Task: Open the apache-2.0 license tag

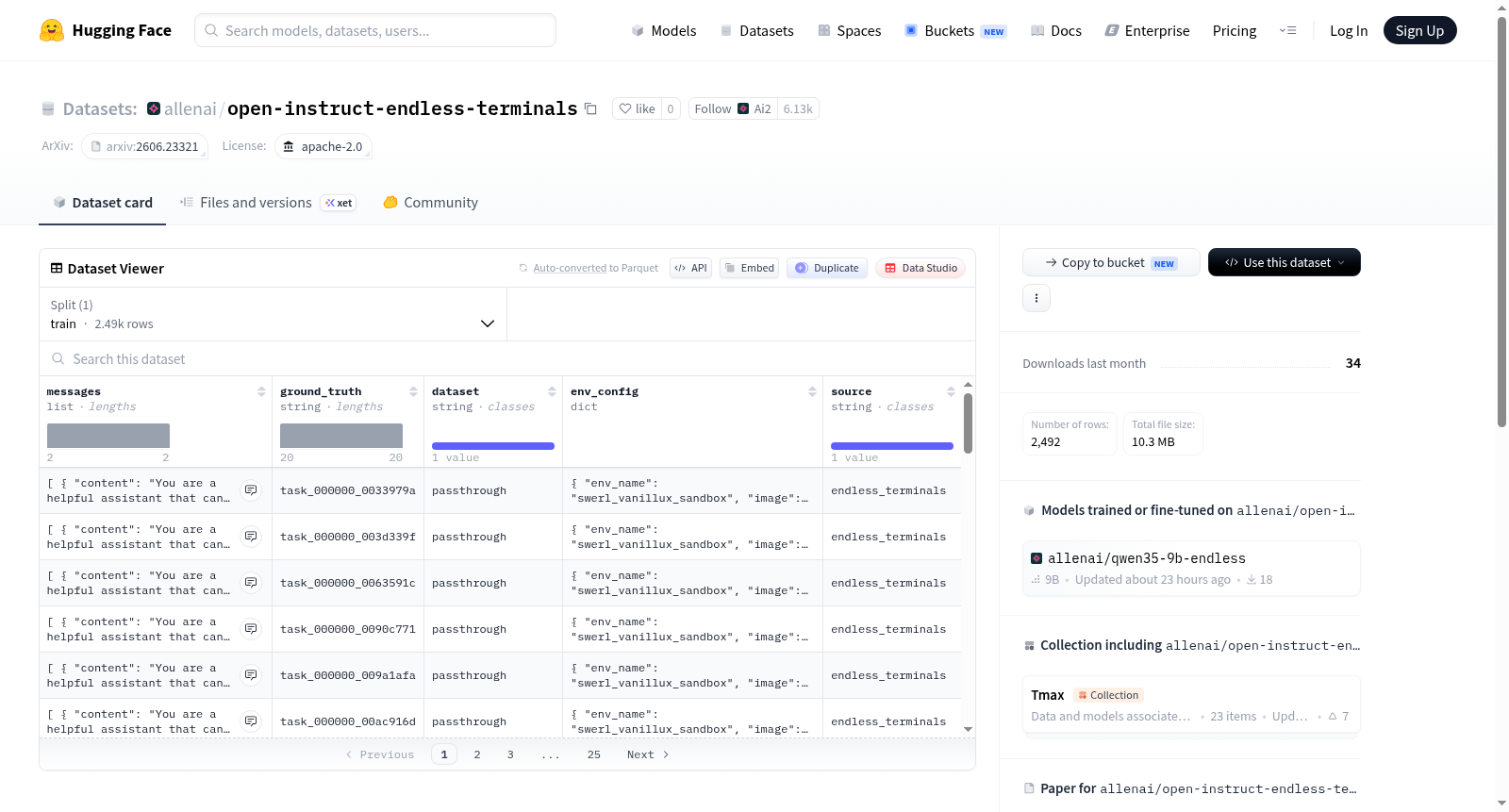Action: [323, 146]
